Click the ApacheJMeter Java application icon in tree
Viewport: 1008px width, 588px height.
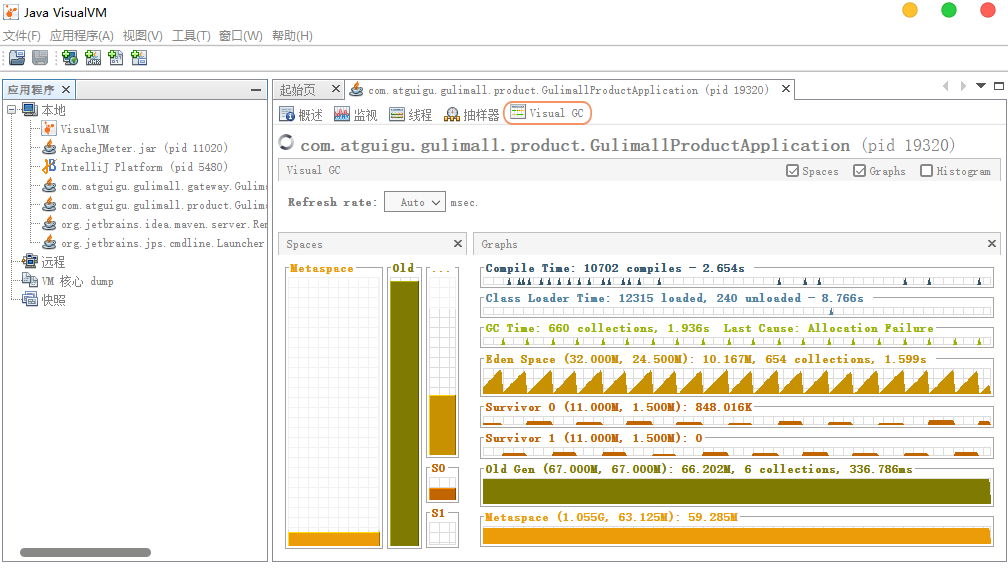tap(50, 148)
